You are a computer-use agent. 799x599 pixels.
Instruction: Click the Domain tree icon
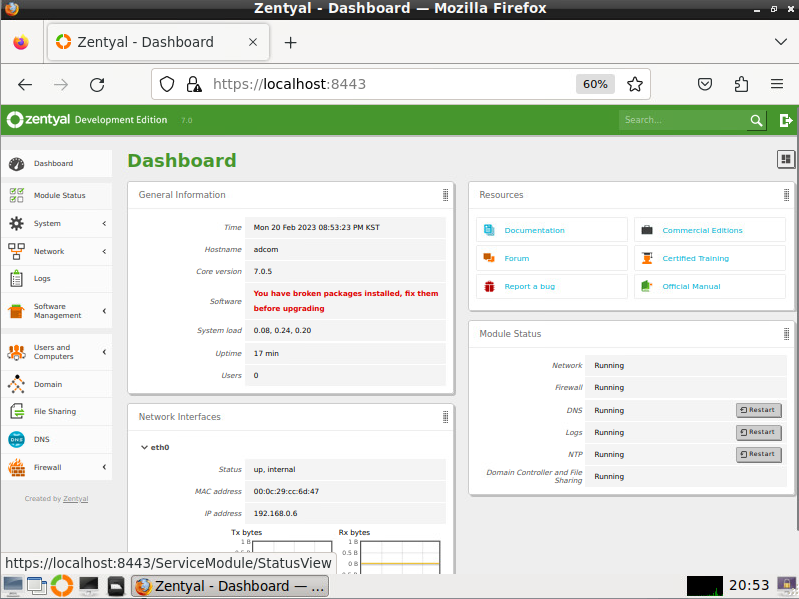coord(16,384)
